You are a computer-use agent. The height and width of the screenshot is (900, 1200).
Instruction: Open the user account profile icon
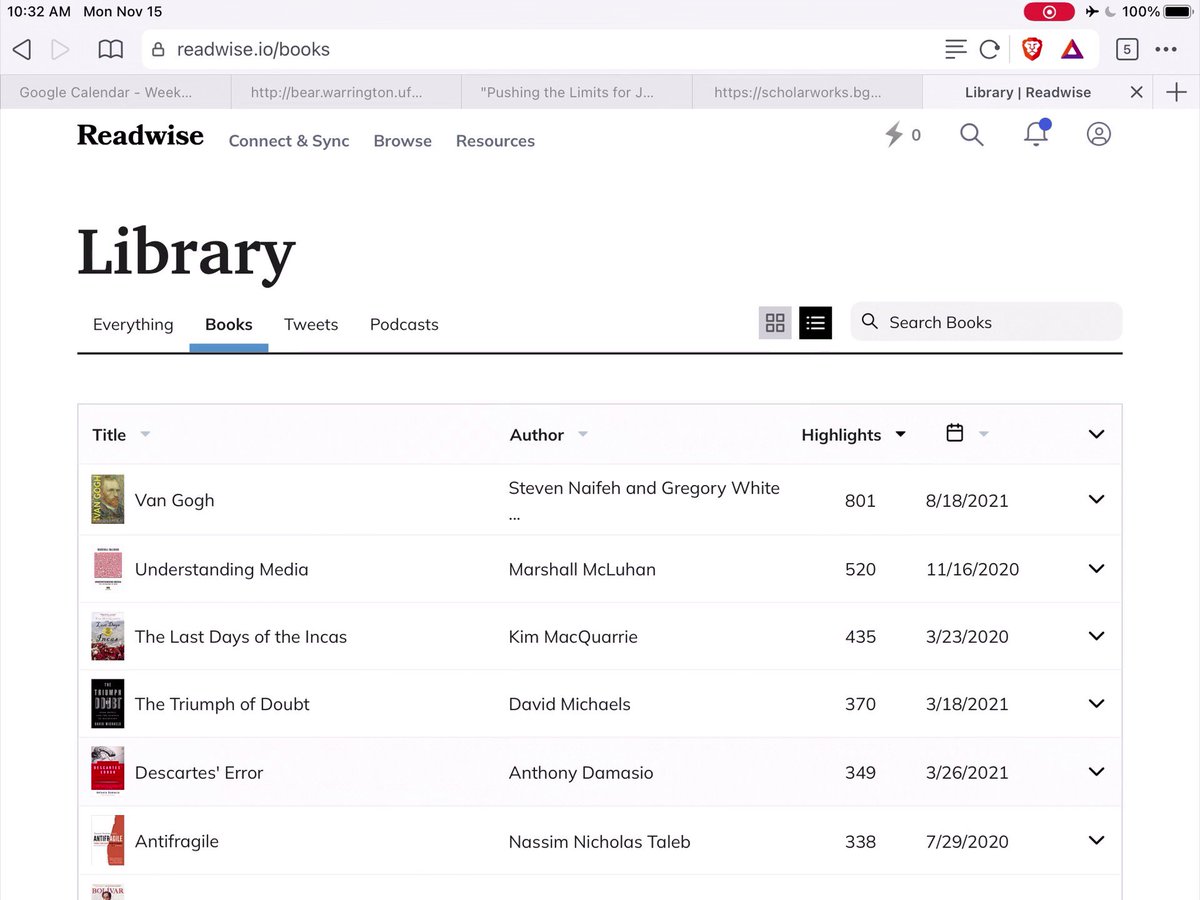(x=1099, y=134)
